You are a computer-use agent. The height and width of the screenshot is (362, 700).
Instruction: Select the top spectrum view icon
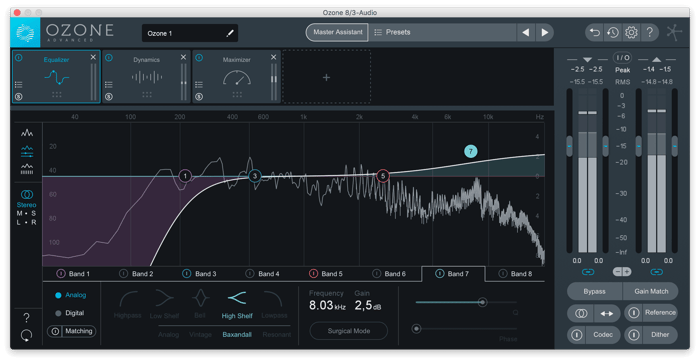pos(27,133)
